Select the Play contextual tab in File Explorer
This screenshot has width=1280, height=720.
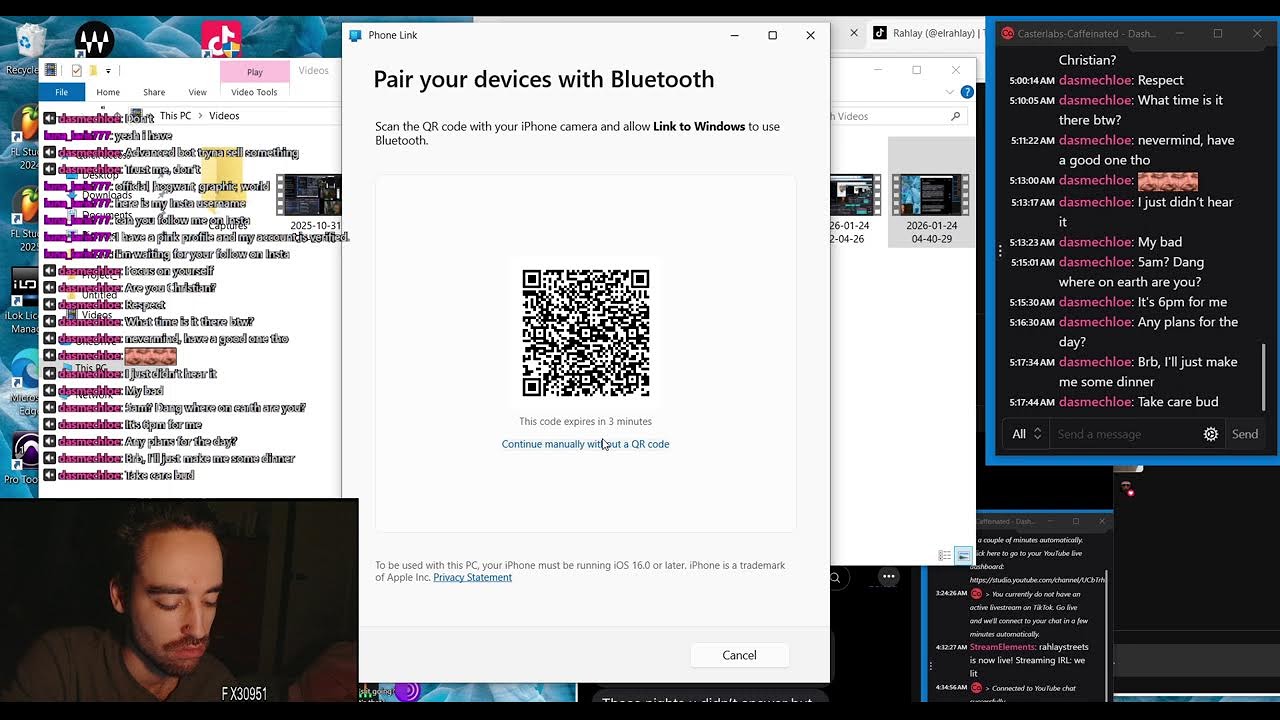click(255, 72)
